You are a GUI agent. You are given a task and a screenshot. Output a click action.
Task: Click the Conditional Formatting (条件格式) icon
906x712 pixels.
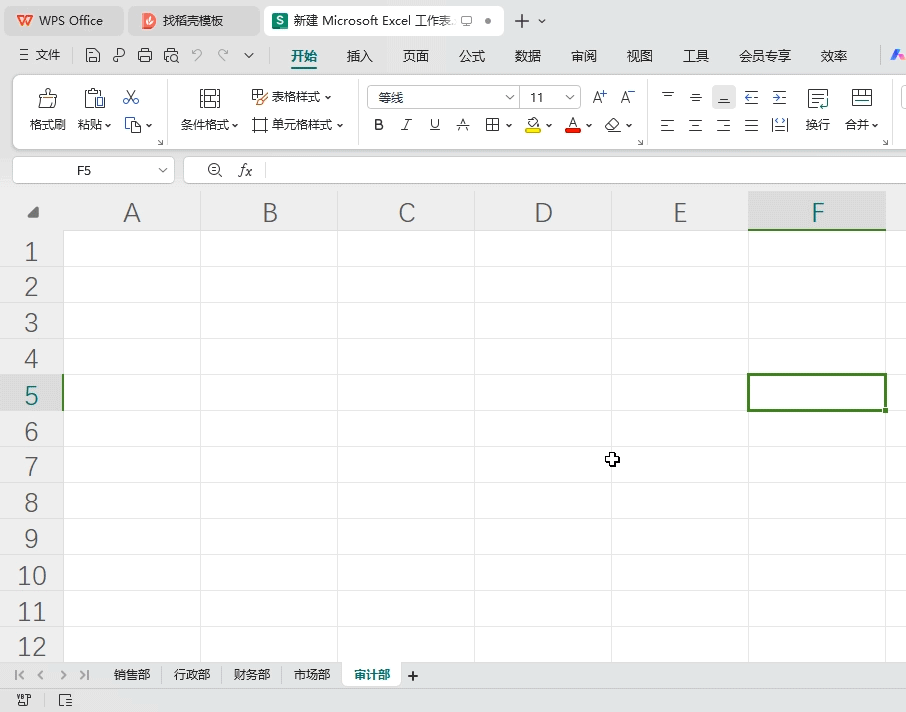pyautogui.click(x=210, y=98)
